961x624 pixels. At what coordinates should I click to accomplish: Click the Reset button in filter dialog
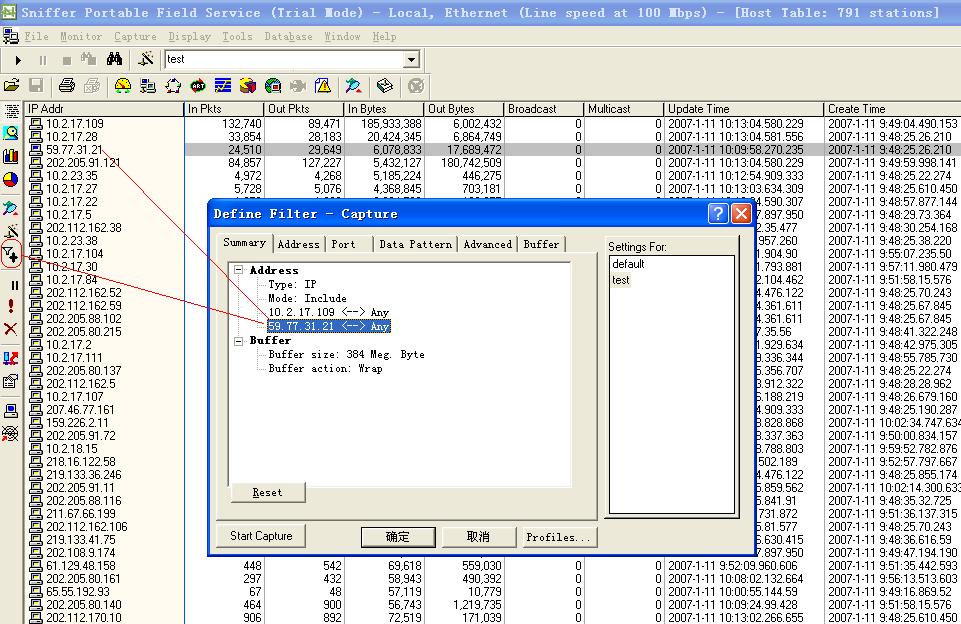click(267, 492)
